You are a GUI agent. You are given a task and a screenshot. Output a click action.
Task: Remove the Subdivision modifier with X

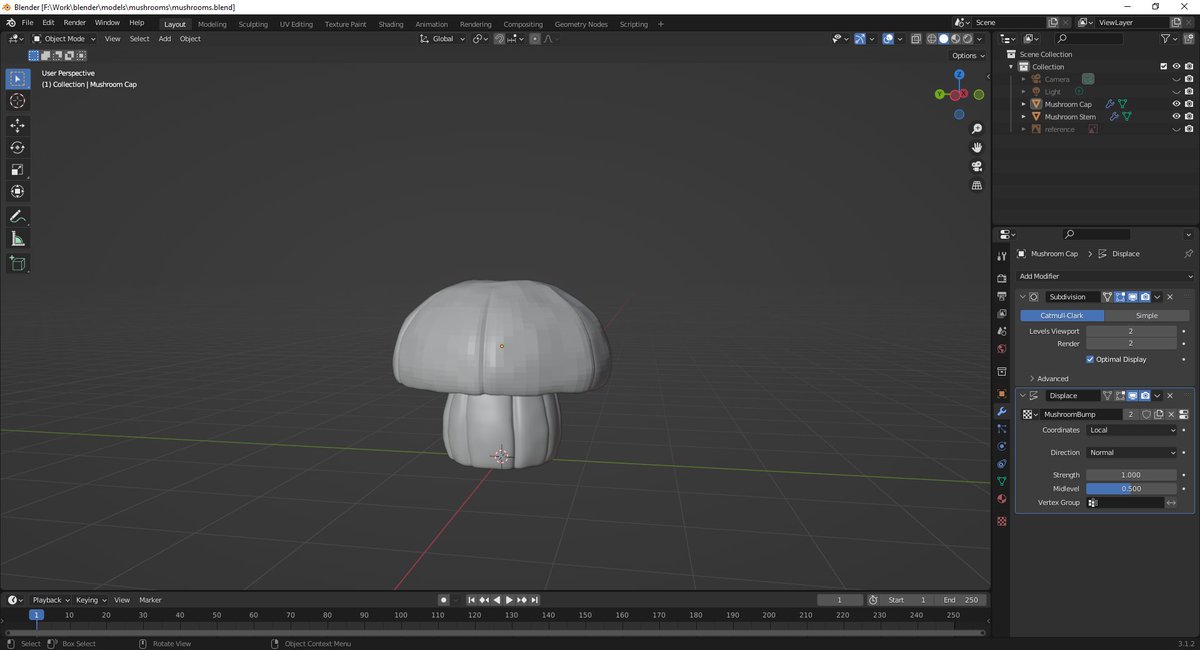point(1170,297)
